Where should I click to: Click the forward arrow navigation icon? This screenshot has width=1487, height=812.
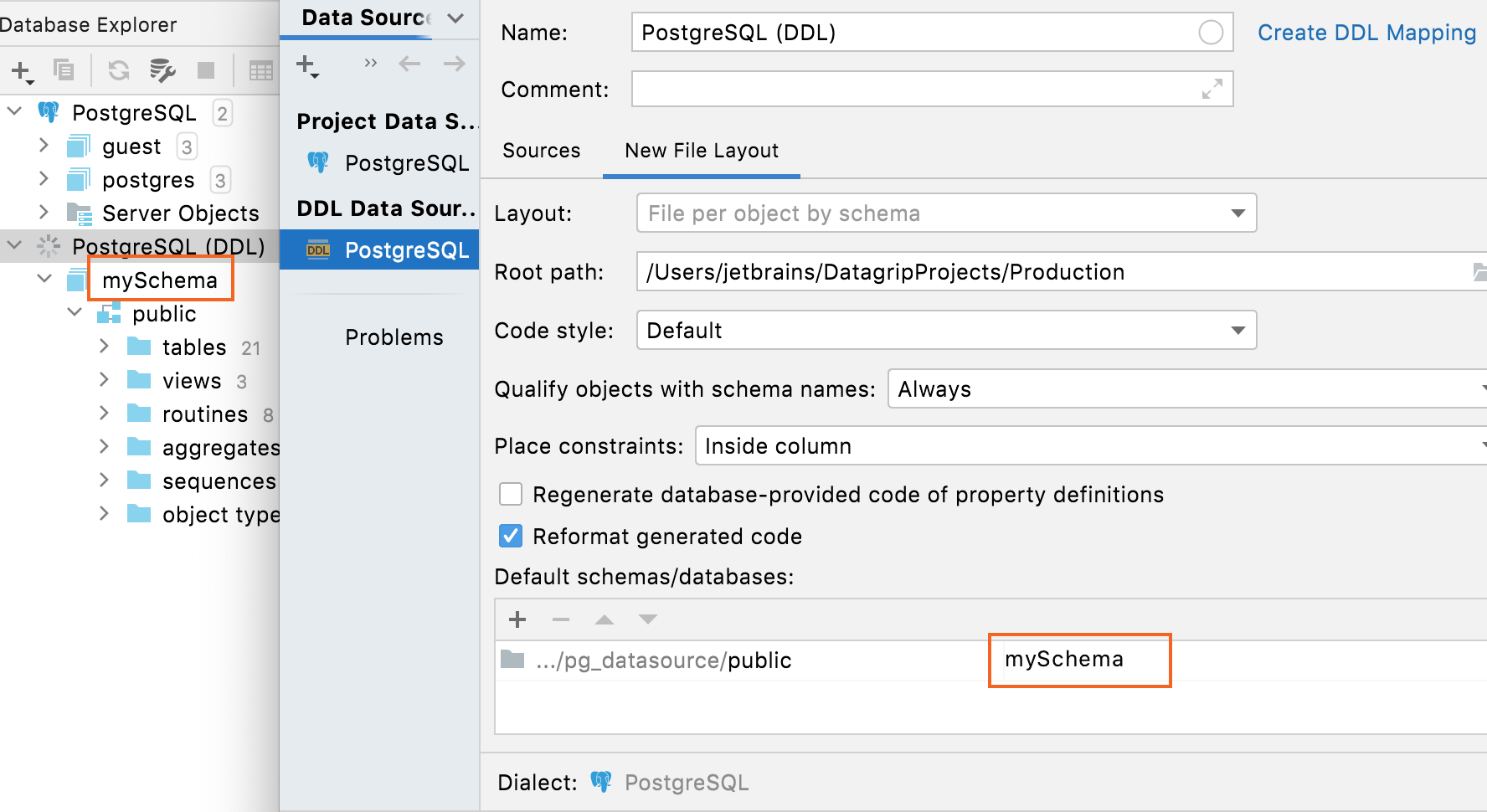click(x=453, y=63)
